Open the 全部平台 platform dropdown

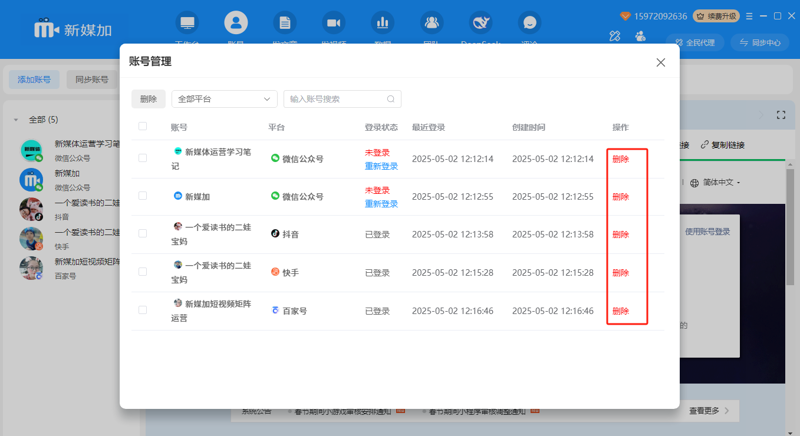[x=224, y=99]
